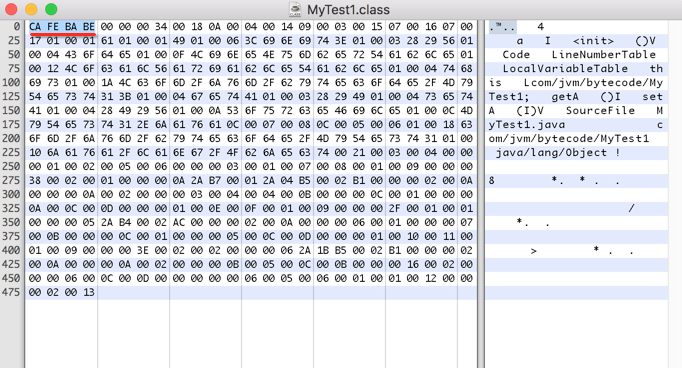Click the <init> text in ASCII pane
Viewport: 682px width, 368px height.
coord(593,40)
